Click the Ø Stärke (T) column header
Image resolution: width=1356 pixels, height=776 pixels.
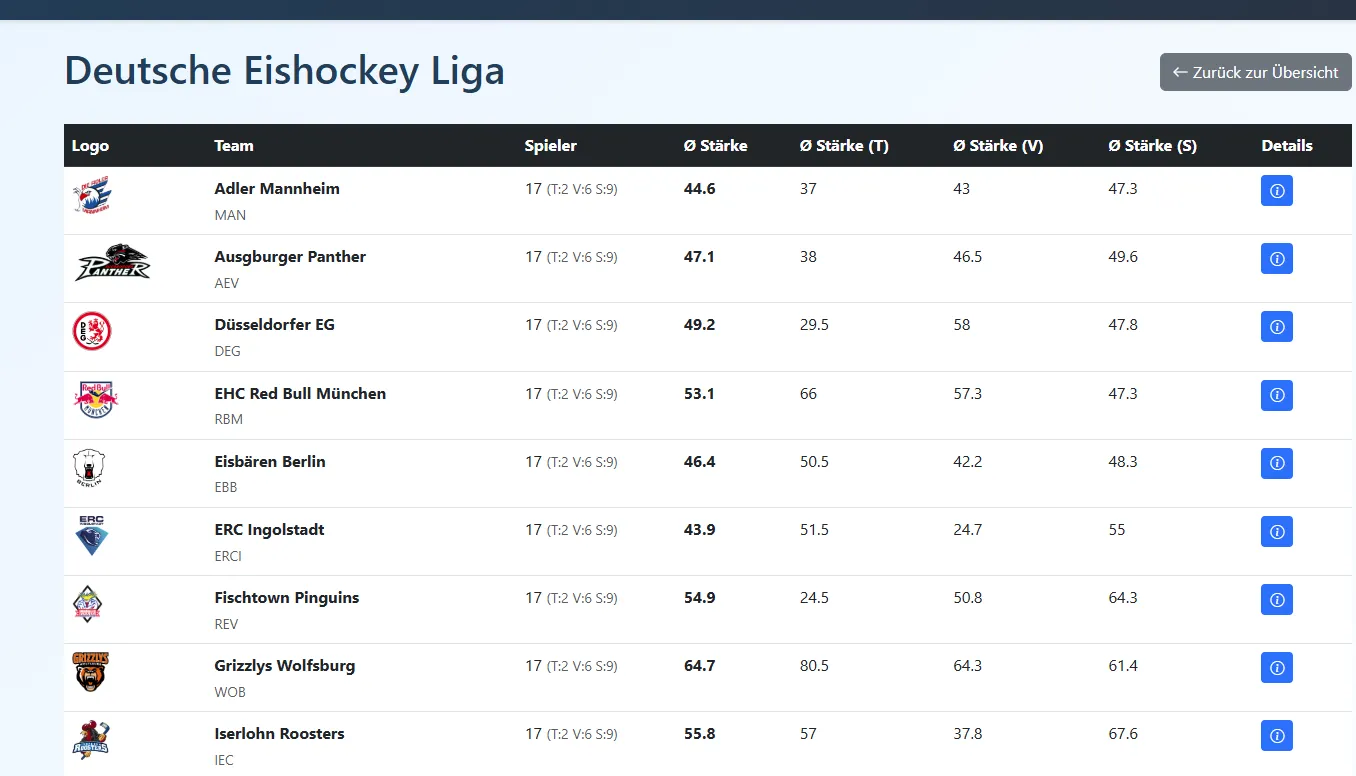coord(844,145)
